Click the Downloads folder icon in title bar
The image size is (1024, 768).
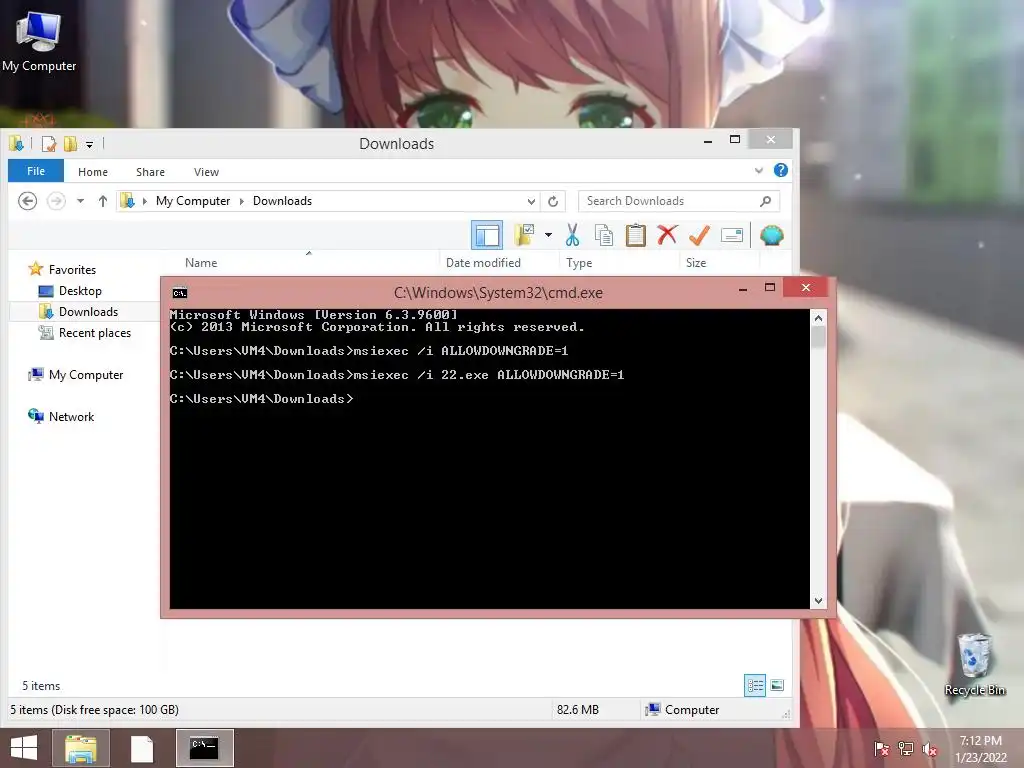tap(16, 143)
